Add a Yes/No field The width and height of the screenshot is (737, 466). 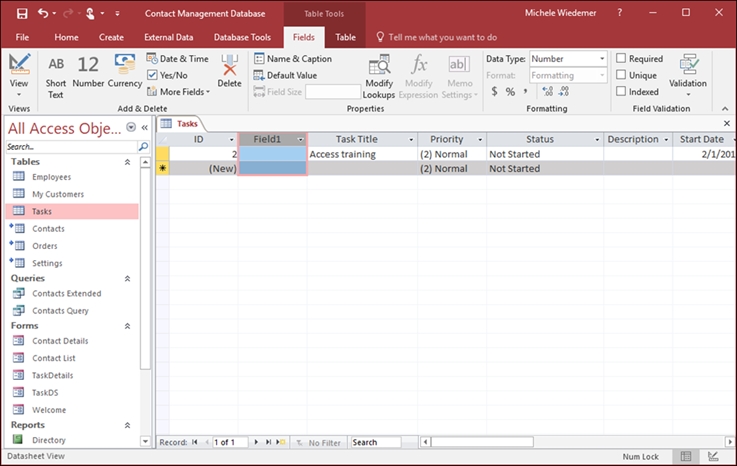click(167, 75)
